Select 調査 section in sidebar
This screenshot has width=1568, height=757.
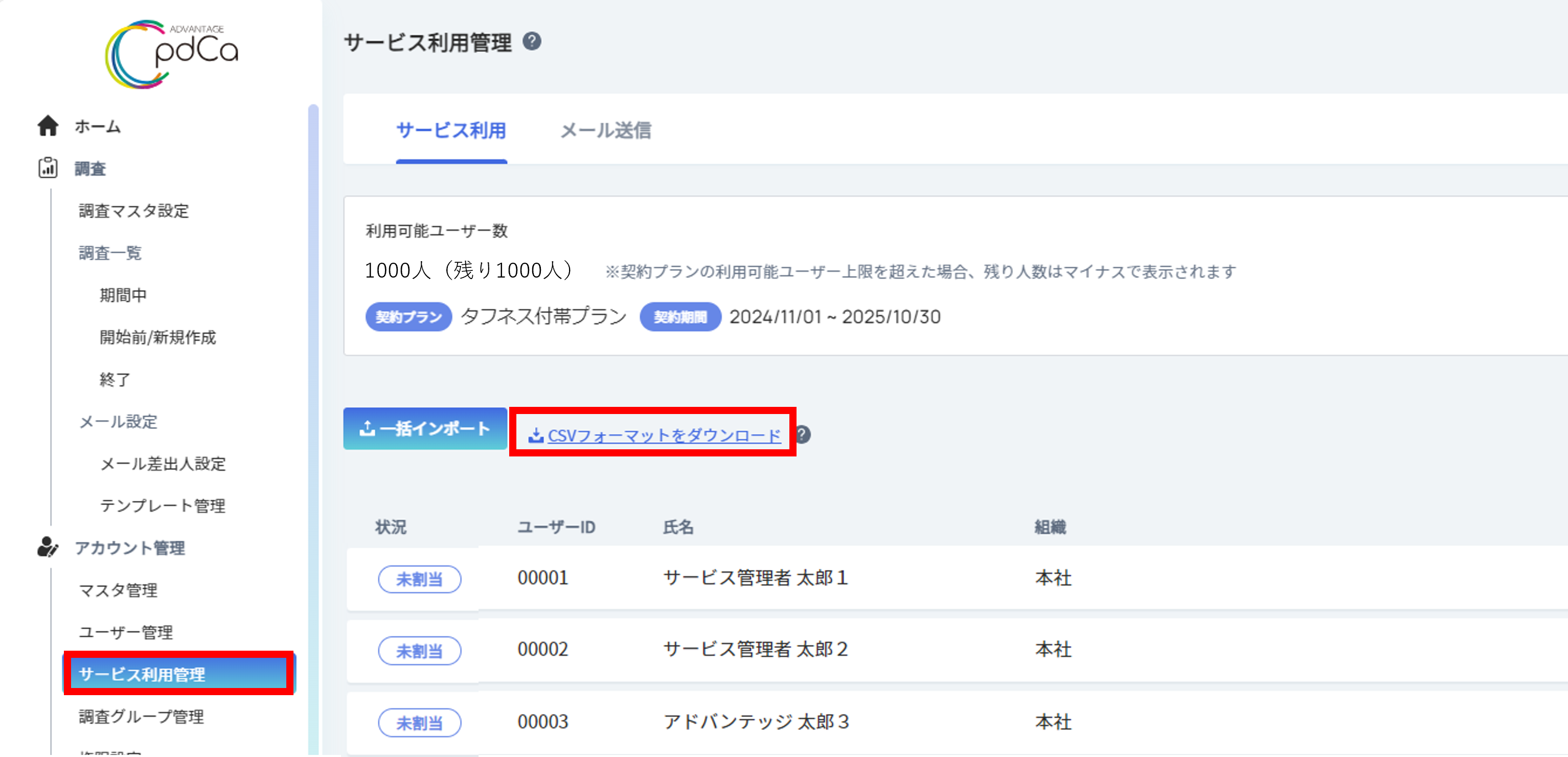click(90, 169)
